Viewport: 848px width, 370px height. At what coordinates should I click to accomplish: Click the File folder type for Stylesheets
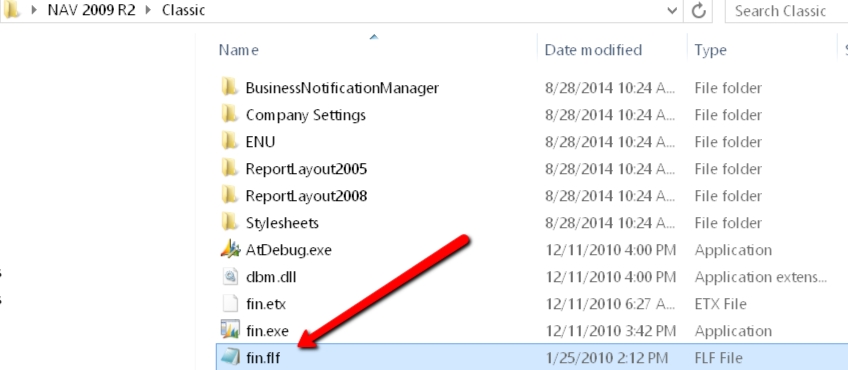[728, 223]
